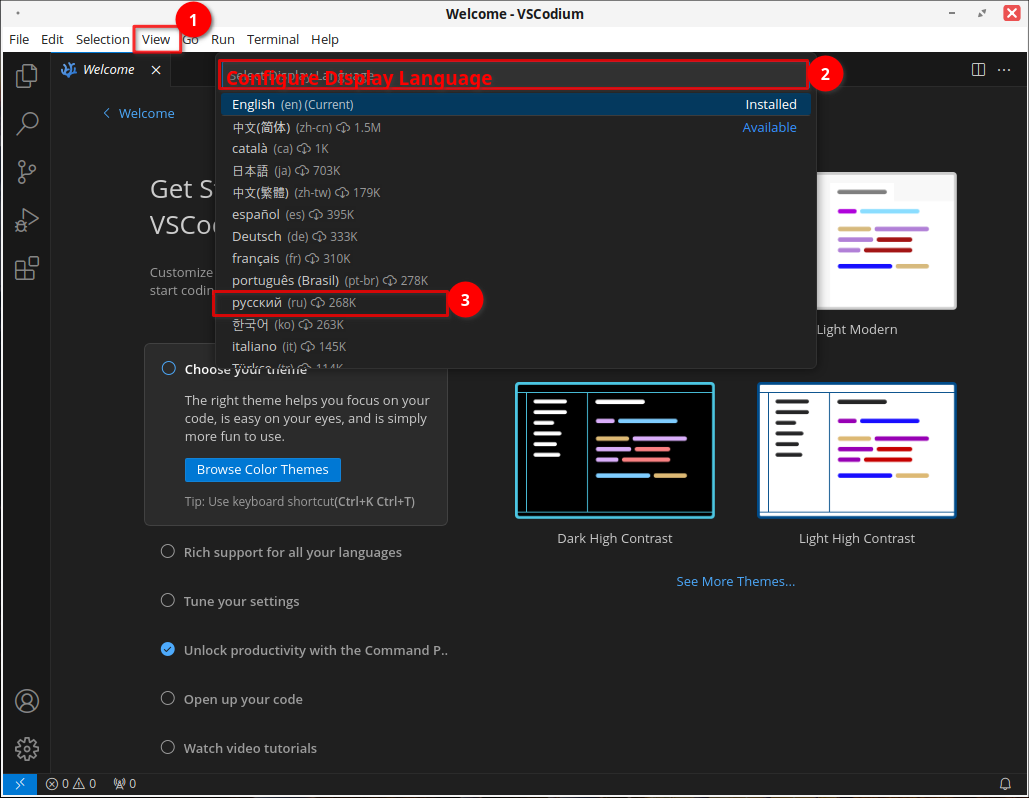Image resolution: width=1029 pixels, height=798 pixels.
Task: Open the Source Control icon
Action: coord(27,172)
